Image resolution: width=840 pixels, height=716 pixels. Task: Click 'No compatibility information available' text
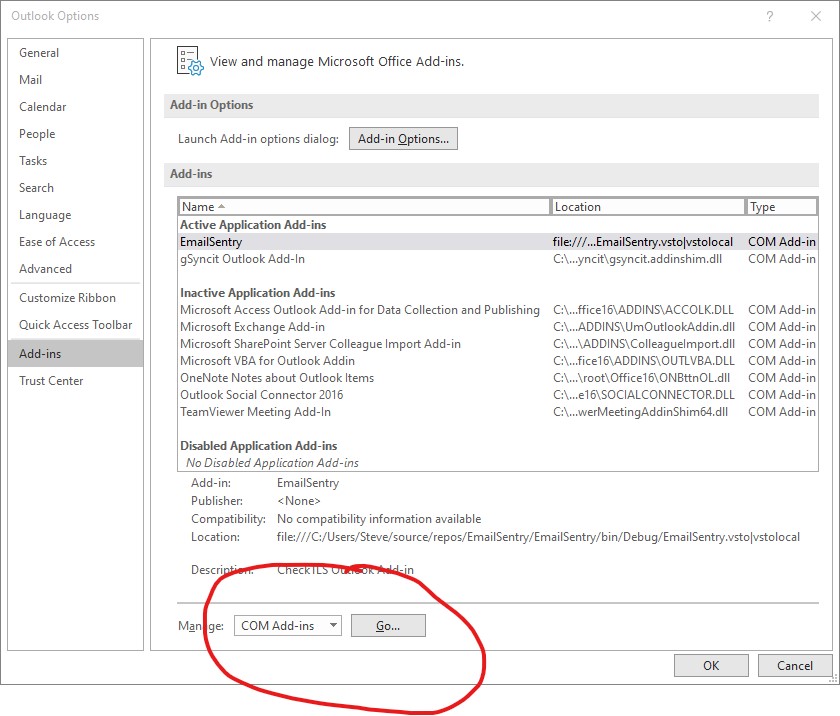pyautogui.click(x=379, y=519)
